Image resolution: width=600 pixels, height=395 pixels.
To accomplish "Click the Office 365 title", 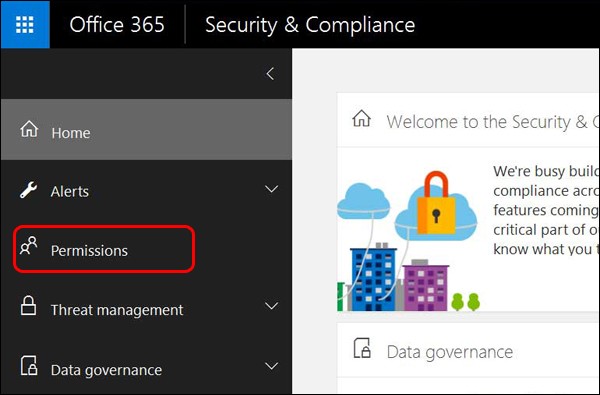I will coord(117,24).
